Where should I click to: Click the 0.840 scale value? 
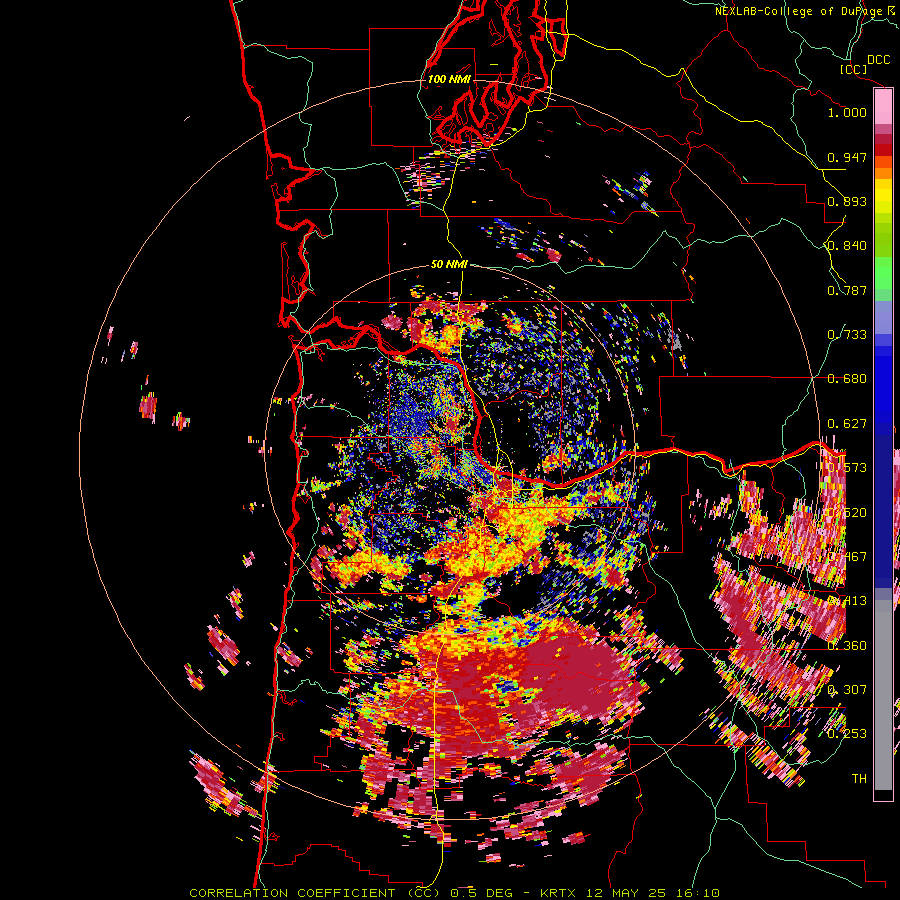tap(847, 246)
